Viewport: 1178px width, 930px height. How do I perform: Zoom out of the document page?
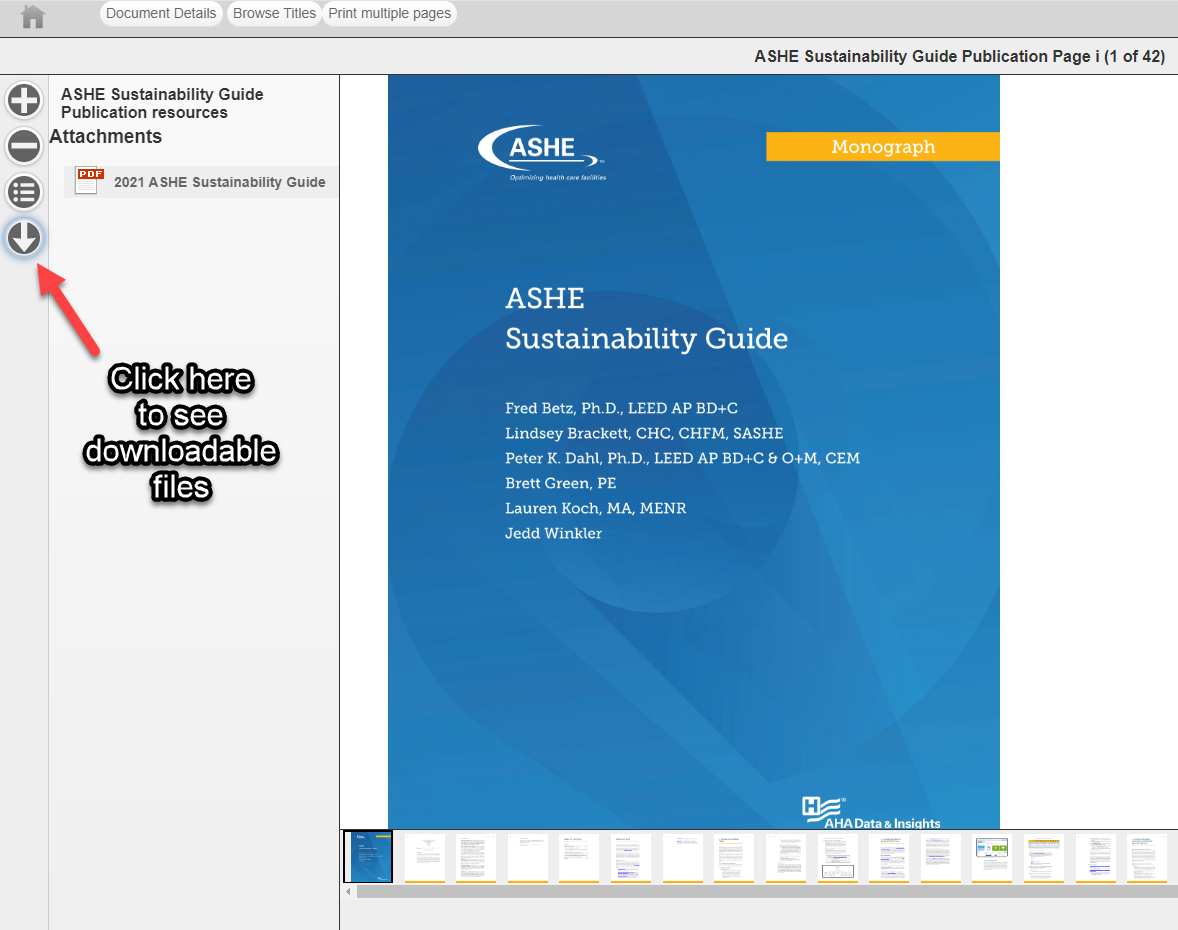[x=24, y=146]
